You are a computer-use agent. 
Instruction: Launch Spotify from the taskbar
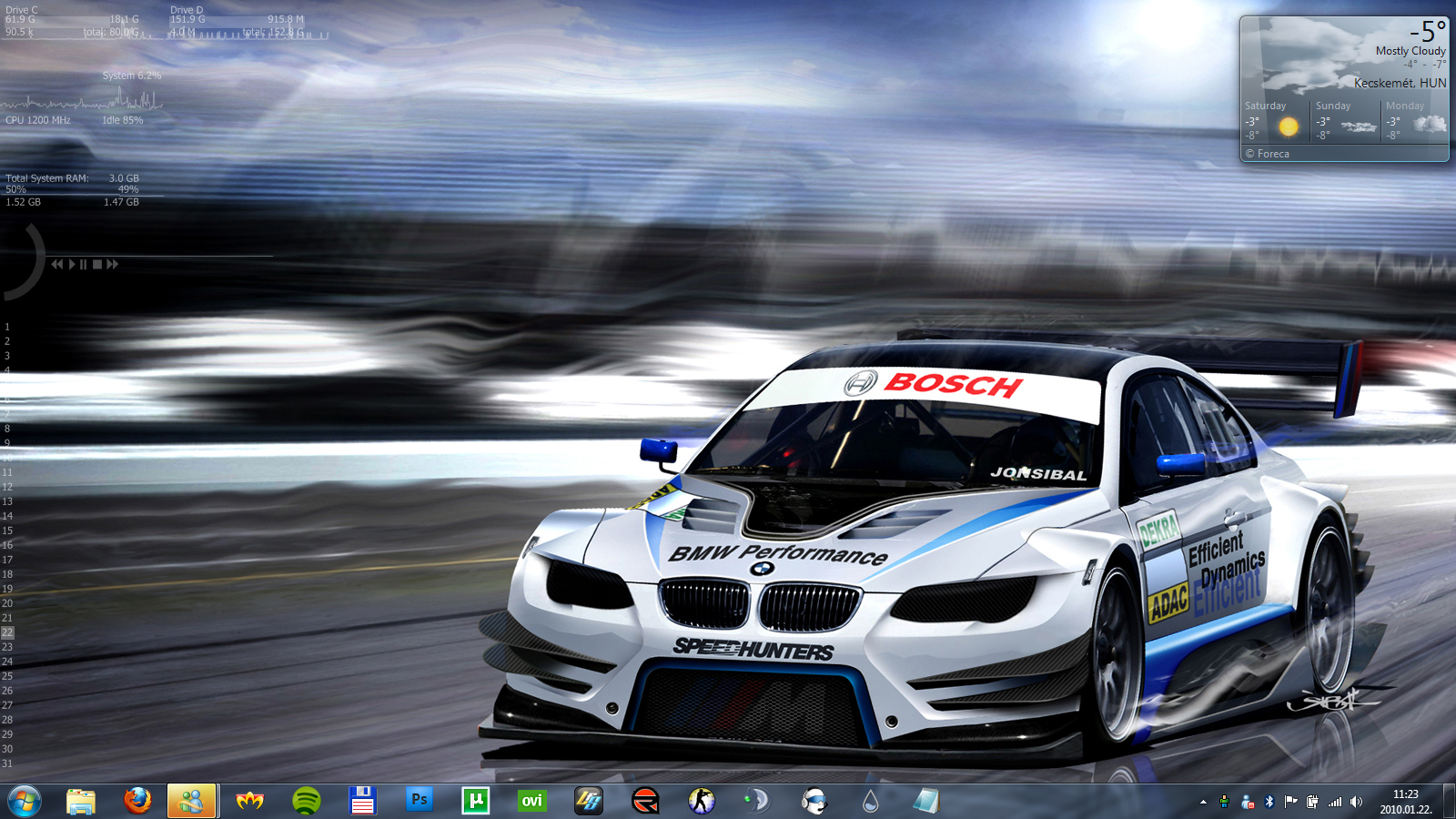click(307, 801)
